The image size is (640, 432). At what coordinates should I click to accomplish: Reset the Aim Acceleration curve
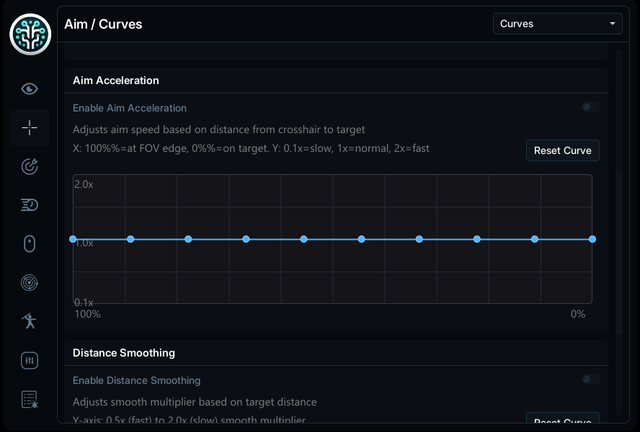(x=562, y=150)
